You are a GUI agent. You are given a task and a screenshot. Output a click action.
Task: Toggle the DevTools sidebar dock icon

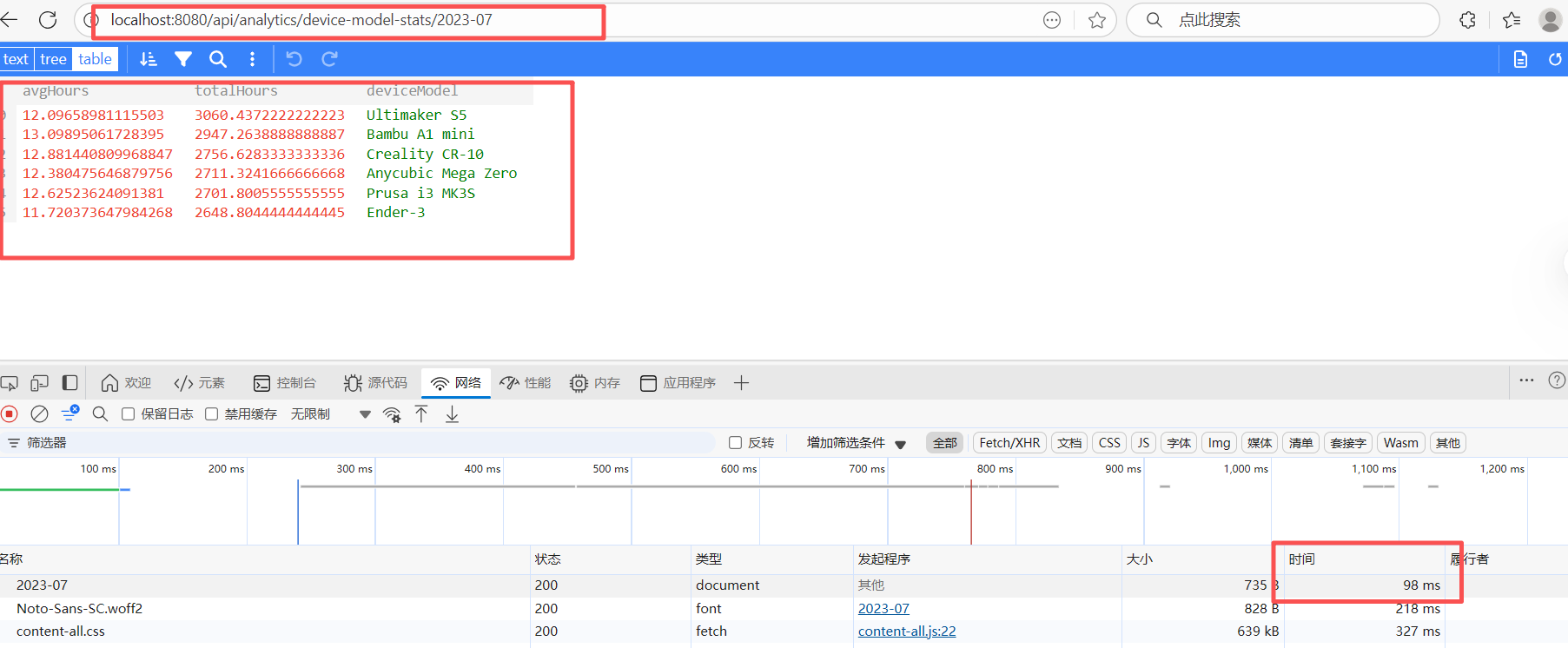pyautogui.click(x=69, y=383)
